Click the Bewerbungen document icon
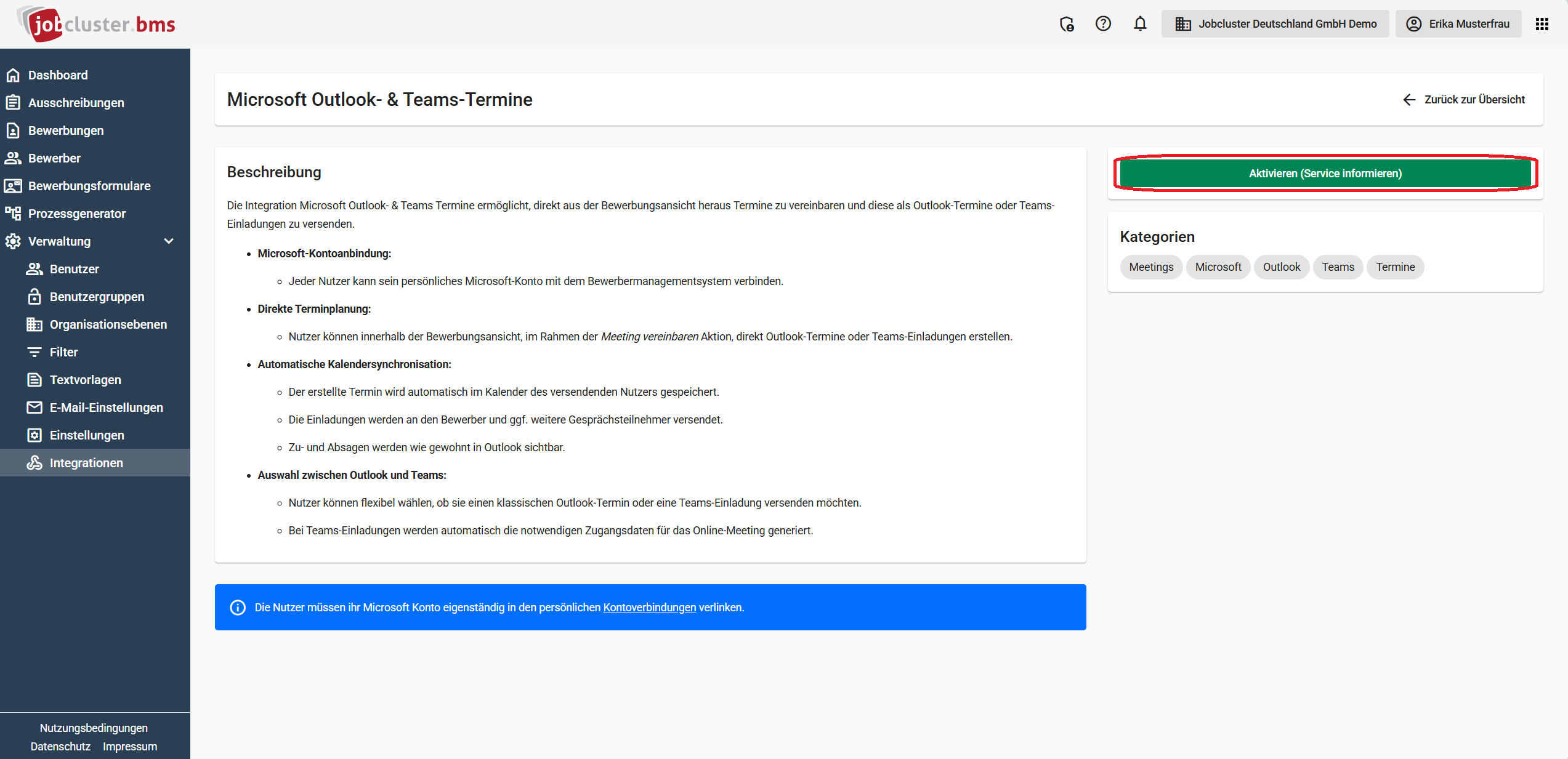The width and height of the screenshot is (1568, 759). [x=13, y=131]
